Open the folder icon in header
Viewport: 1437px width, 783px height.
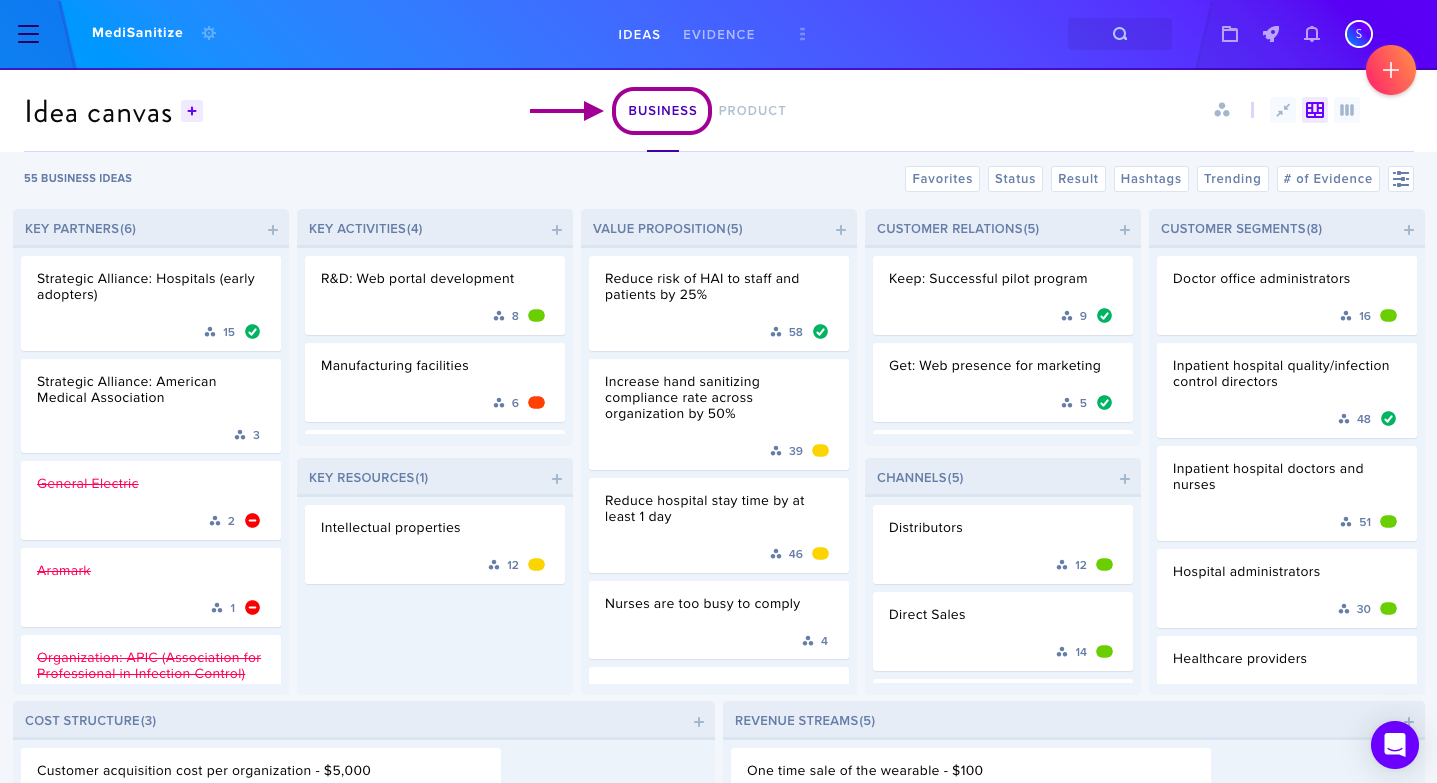click(x=1230, y=34)
